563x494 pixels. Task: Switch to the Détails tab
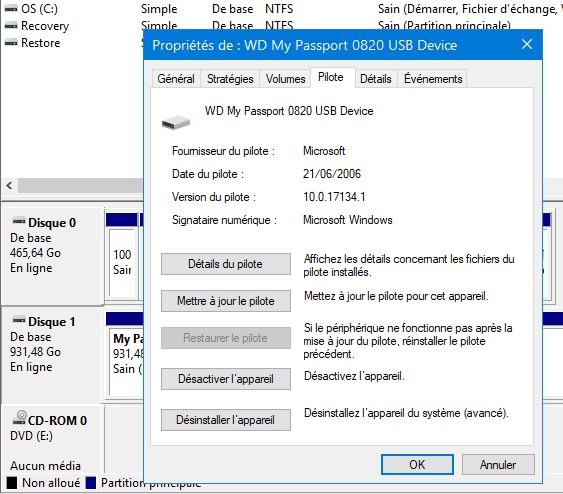click(x=376, y=79)
